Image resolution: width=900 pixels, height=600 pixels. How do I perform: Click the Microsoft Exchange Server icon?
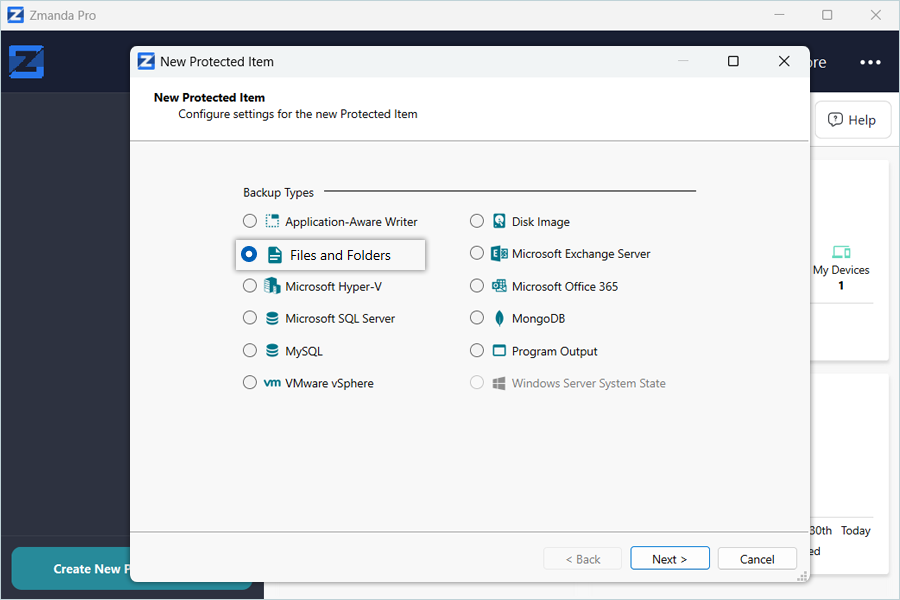[x=499, y=254]
